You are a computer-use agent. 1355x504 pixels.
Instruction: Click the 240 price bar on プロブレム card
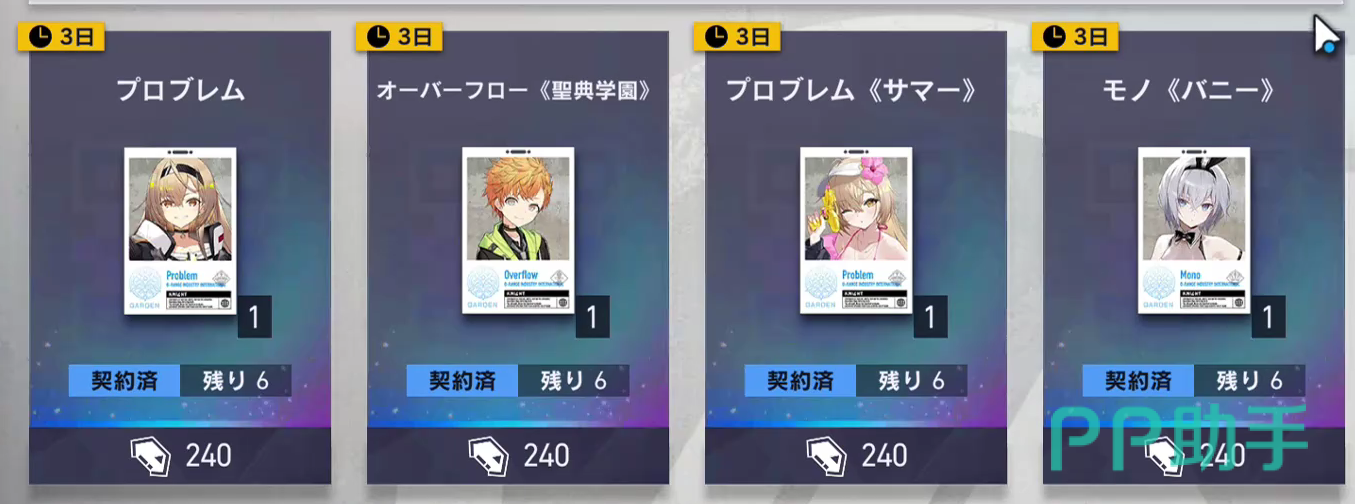click(180, 456)
